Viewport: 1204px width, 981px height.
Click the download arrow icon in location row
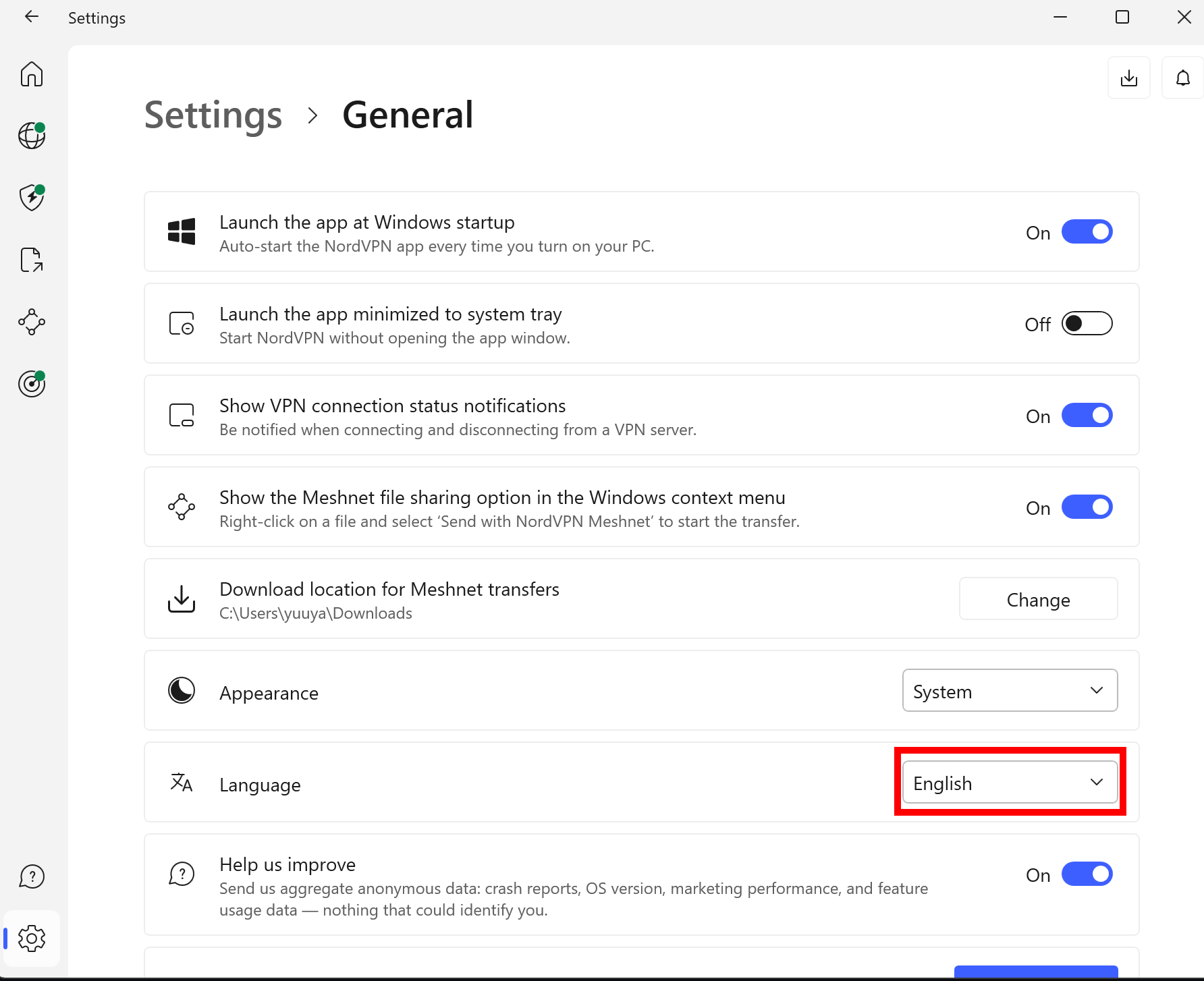[x=182, y=598]
